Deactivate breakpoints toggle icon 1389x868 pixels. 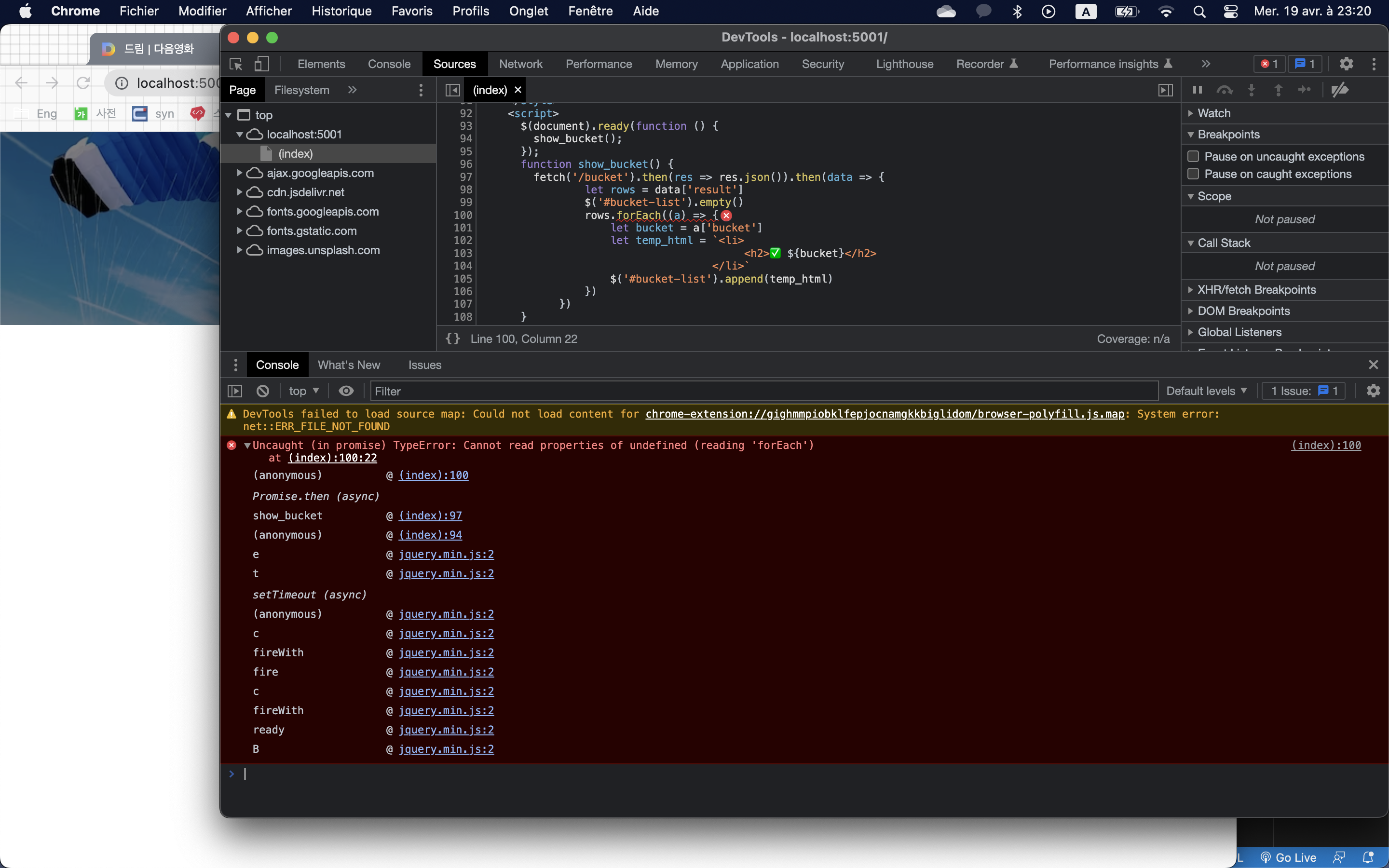[x=1340, y=90]
